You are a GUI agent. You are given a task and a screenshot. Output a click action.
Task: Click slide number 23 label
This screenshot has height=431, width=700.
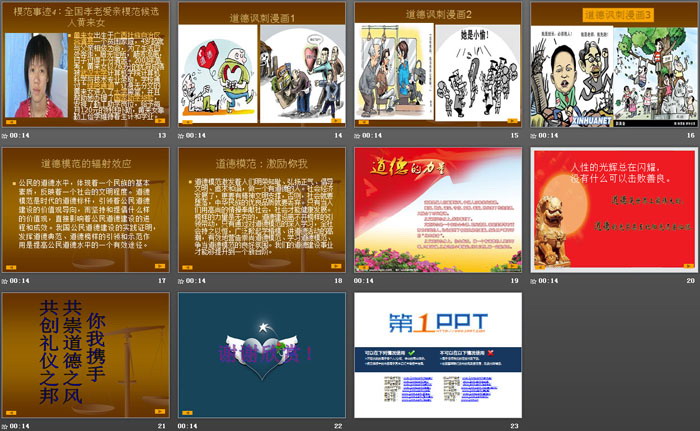pyautogui.click(x=515, y=426)
